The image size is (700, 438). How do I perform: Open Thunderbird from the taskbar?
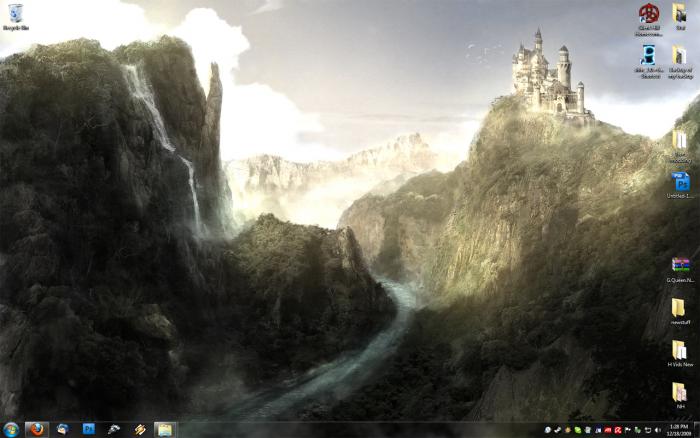point(63,429)
